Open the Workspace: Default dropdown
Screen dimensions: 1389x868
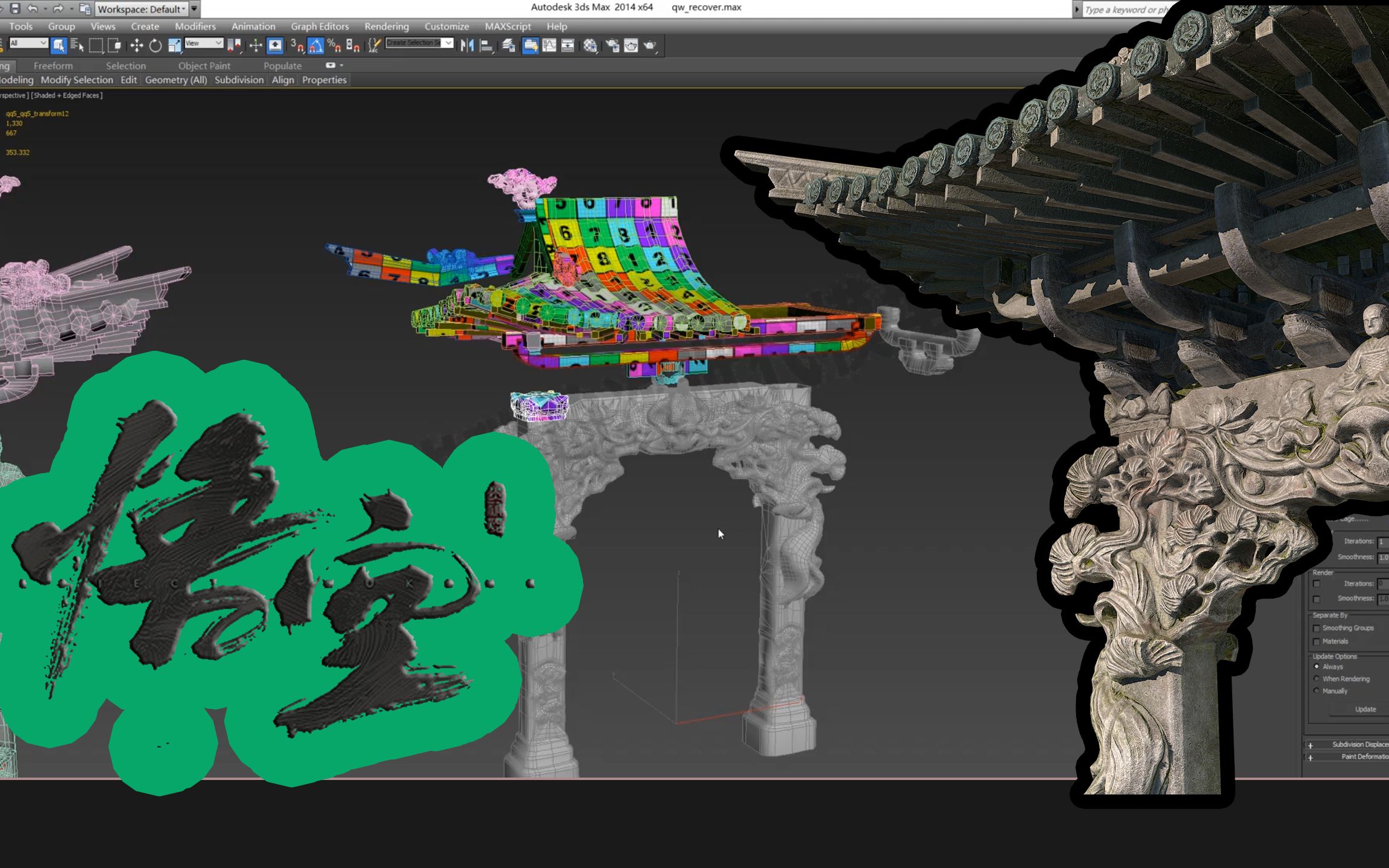tap(140, 9)
